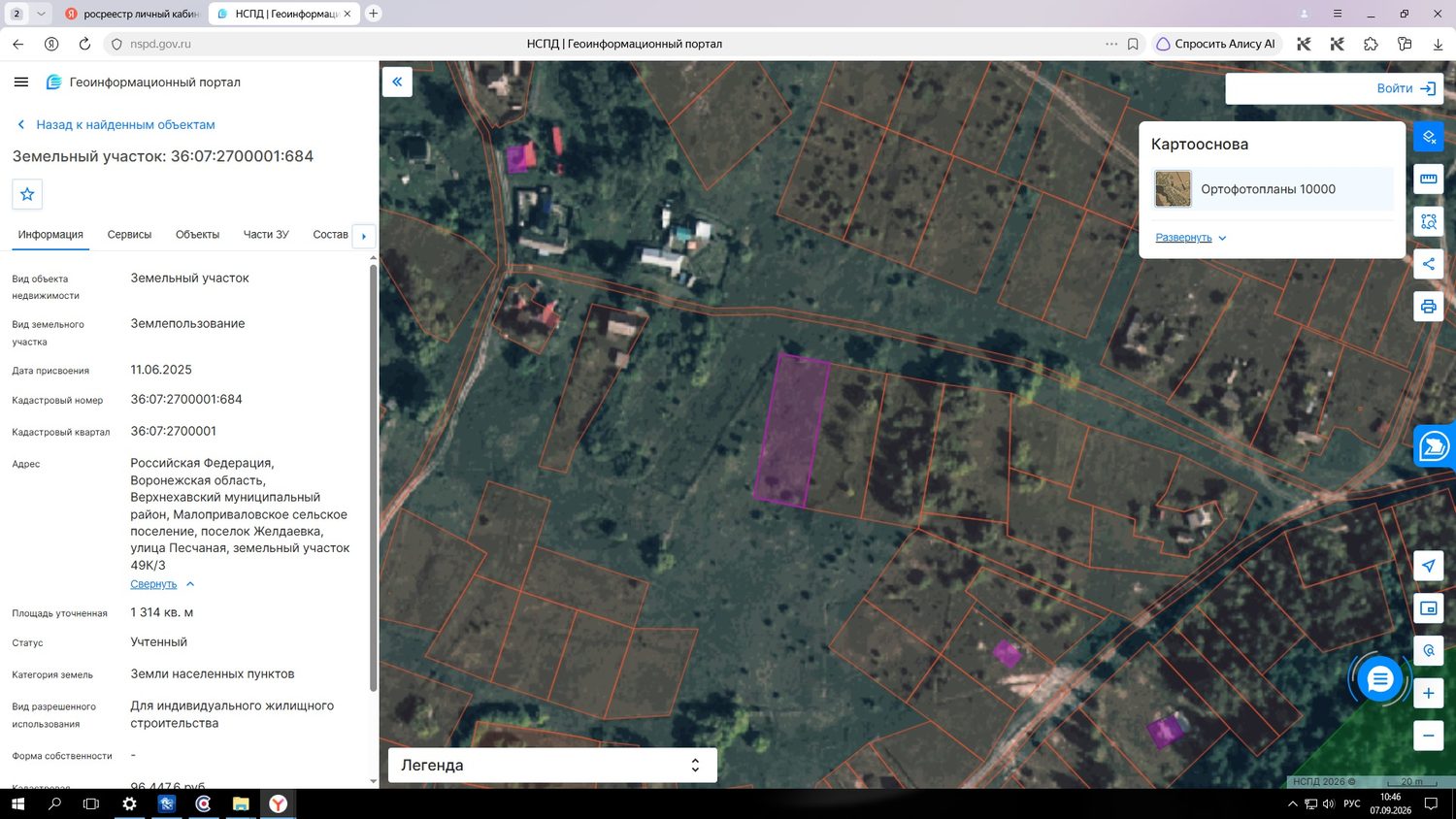This screenshot has height=819, width=1456.
Task: Open the address bar three-dots menu
Action: (x=1111, y=44)
